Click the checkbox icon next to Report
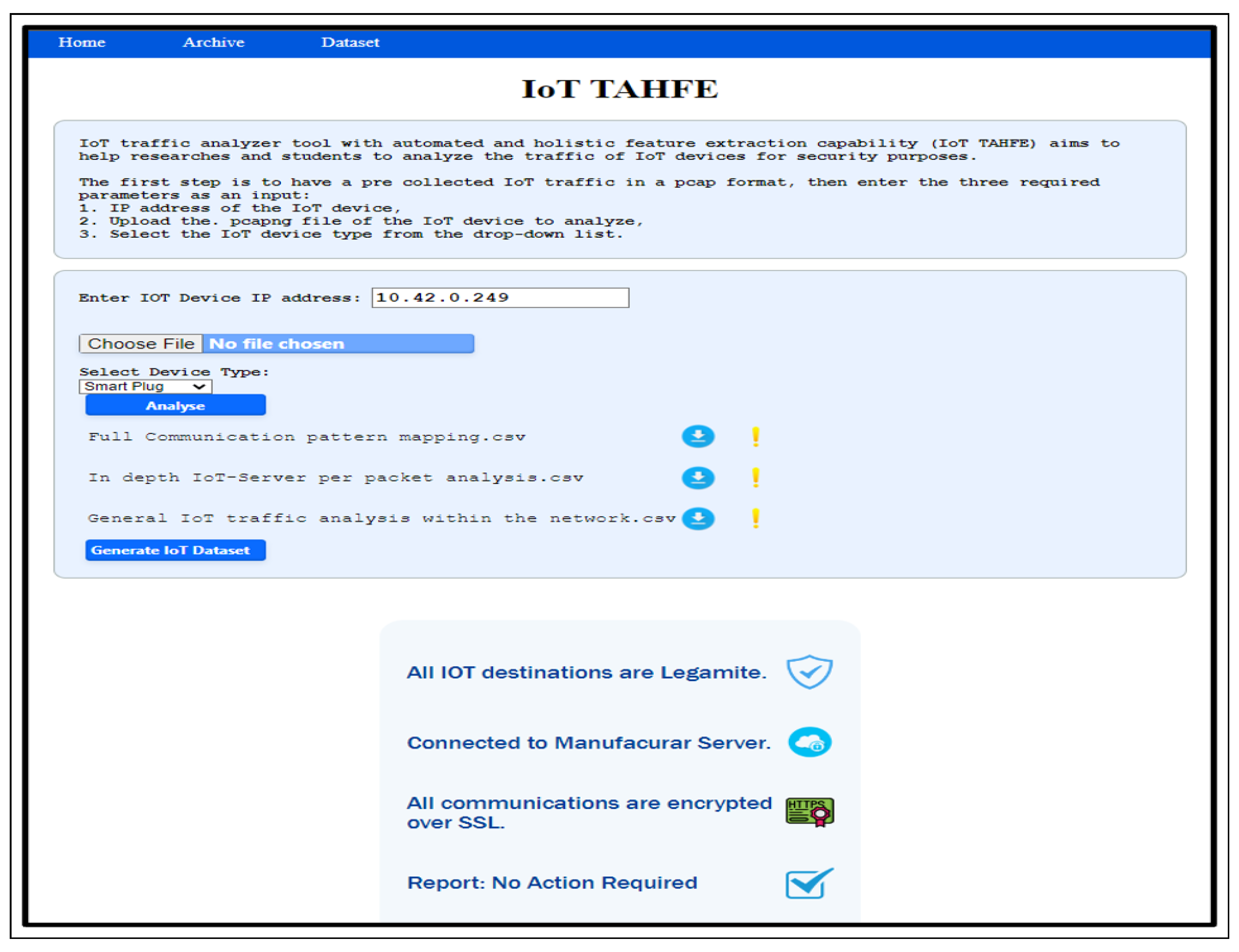1239x952 pixels. tap(808, 883)
